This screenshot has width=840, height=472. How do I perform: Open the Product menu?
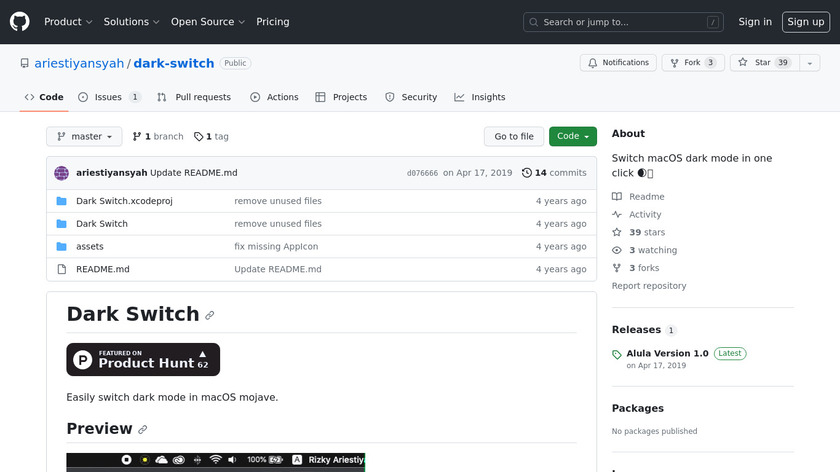click(x=68, y=22)
